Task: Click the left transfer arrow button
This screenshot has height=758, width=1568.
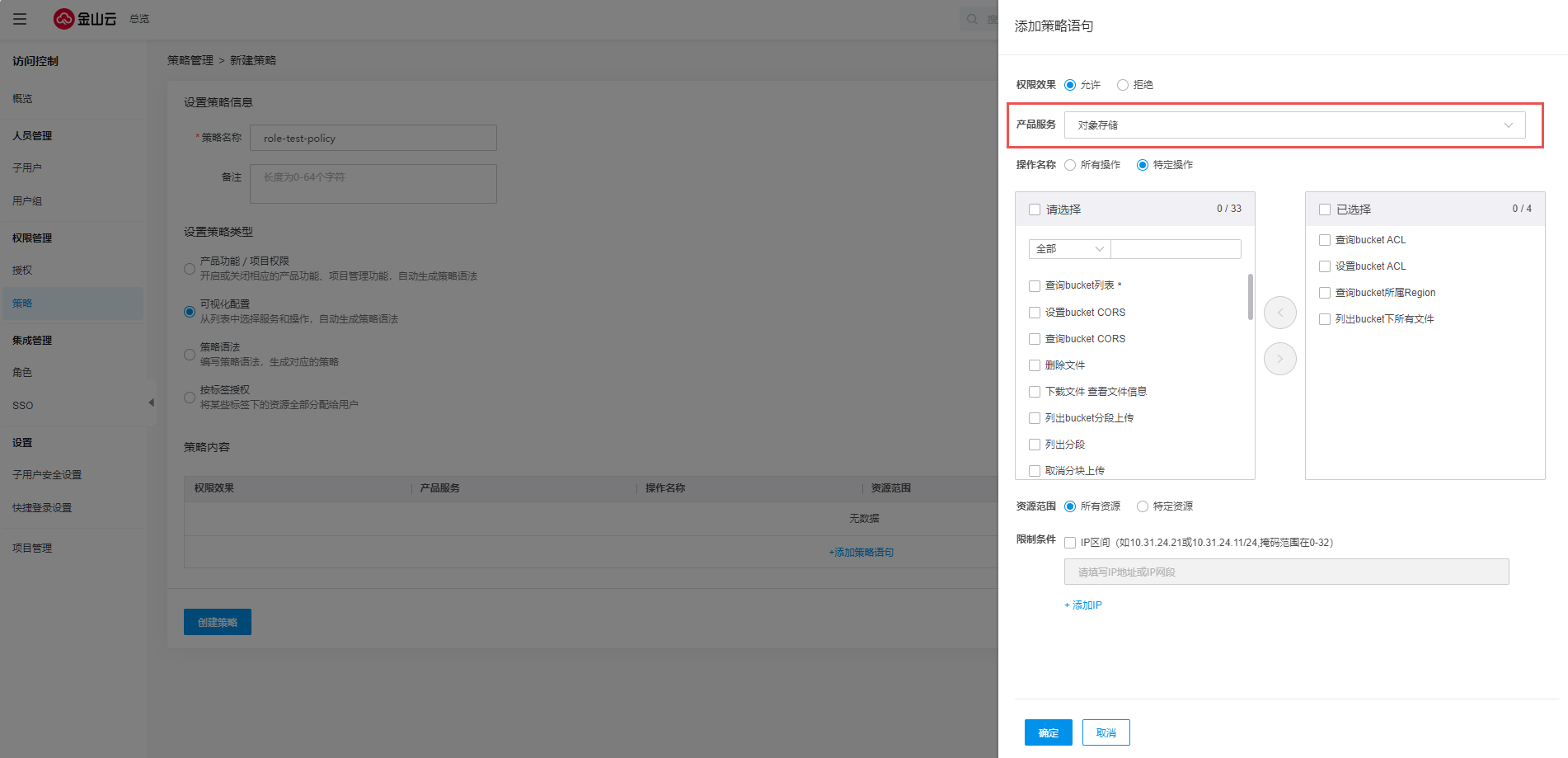Action: click(x=1279, y=313)
